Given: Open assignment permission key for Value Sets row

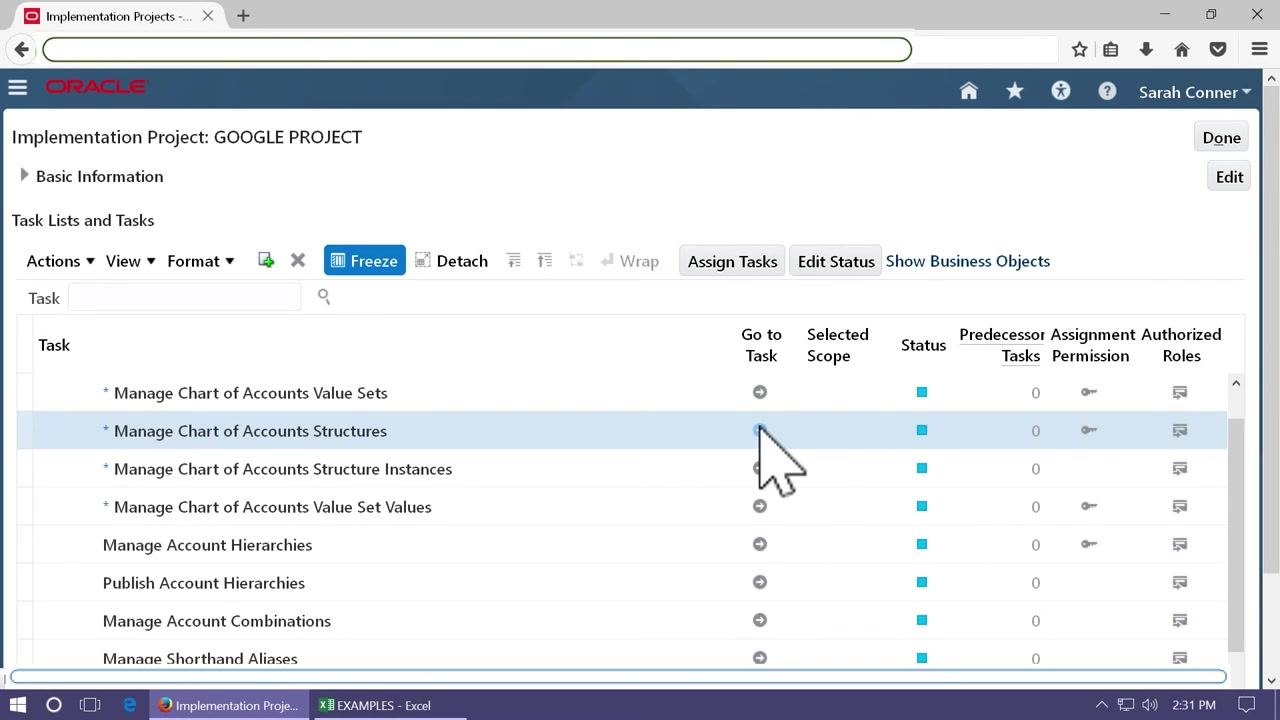Looking at the screenshot, I should coord(1089,392).
